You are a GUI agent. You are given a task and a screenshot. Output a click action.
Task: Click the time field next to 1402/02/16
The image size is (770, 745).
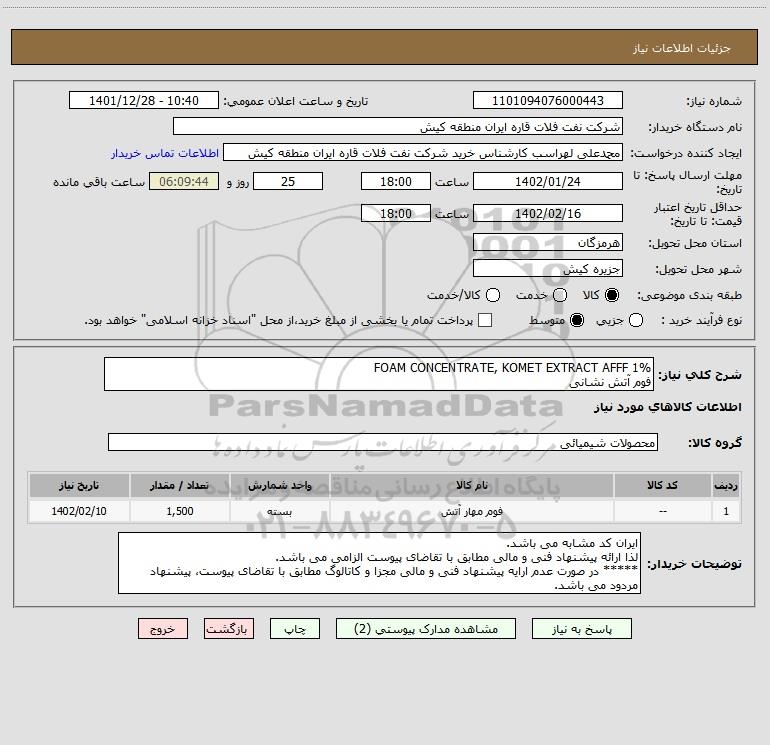(396, 213)
